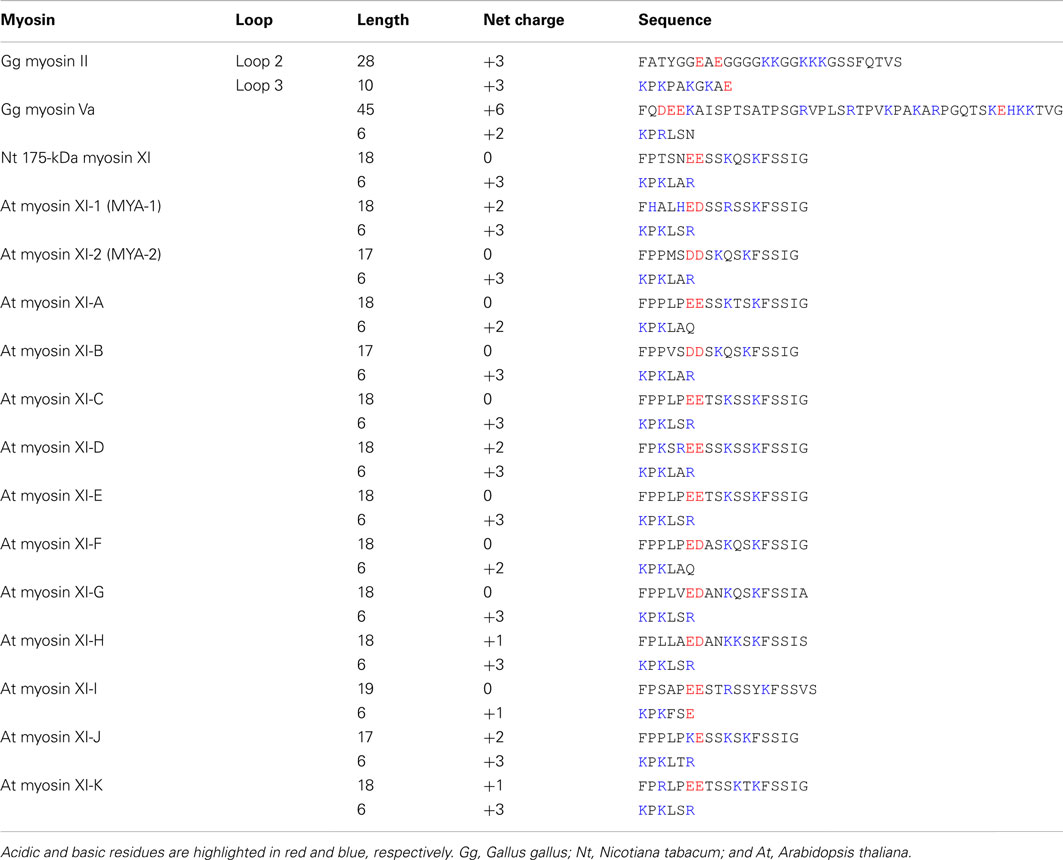Click the Length column header

pyautogui.click(x=383, y=20)
